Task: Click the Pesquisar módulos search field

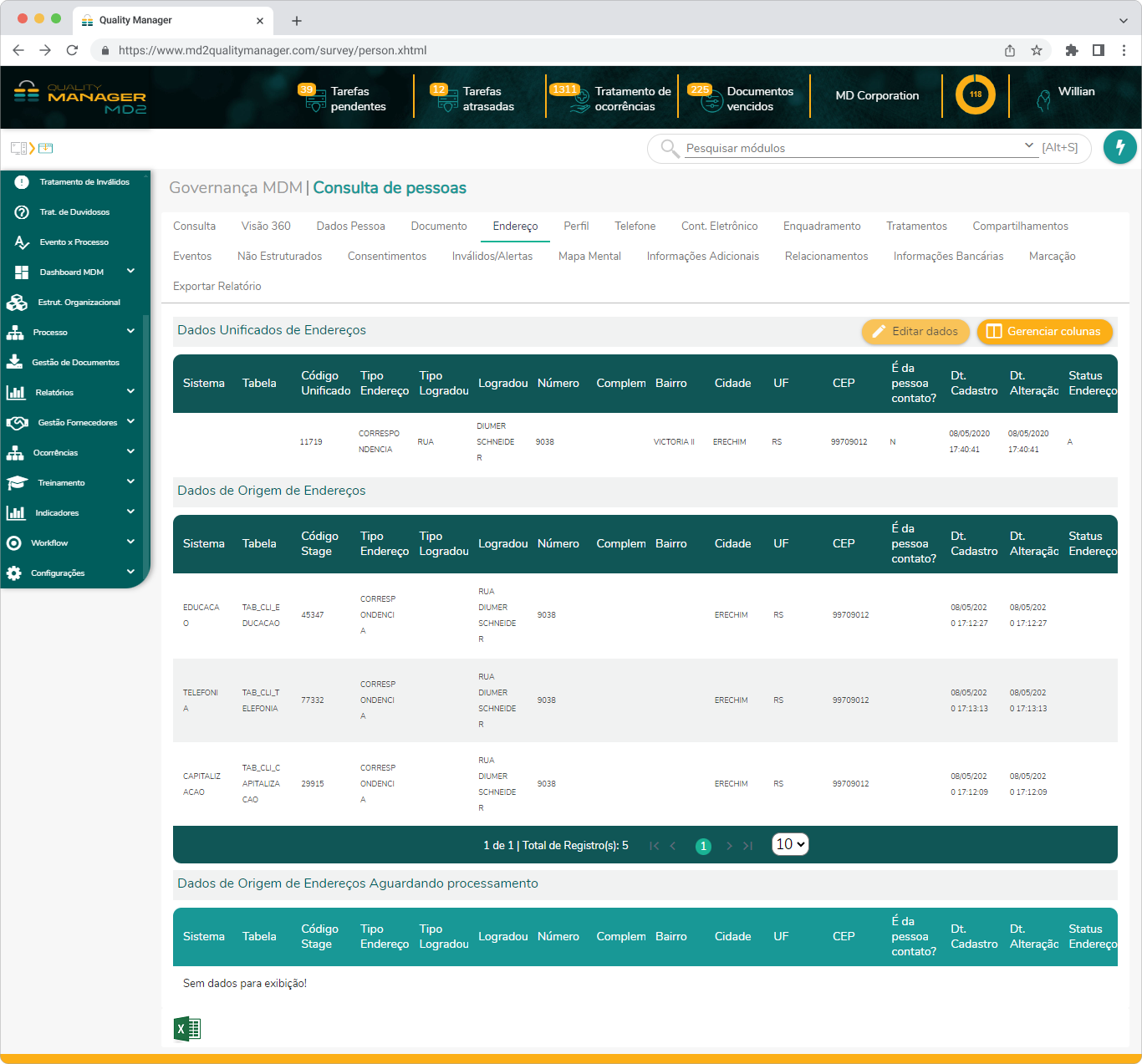Action: pyautogui.click(x=851, y=148)
